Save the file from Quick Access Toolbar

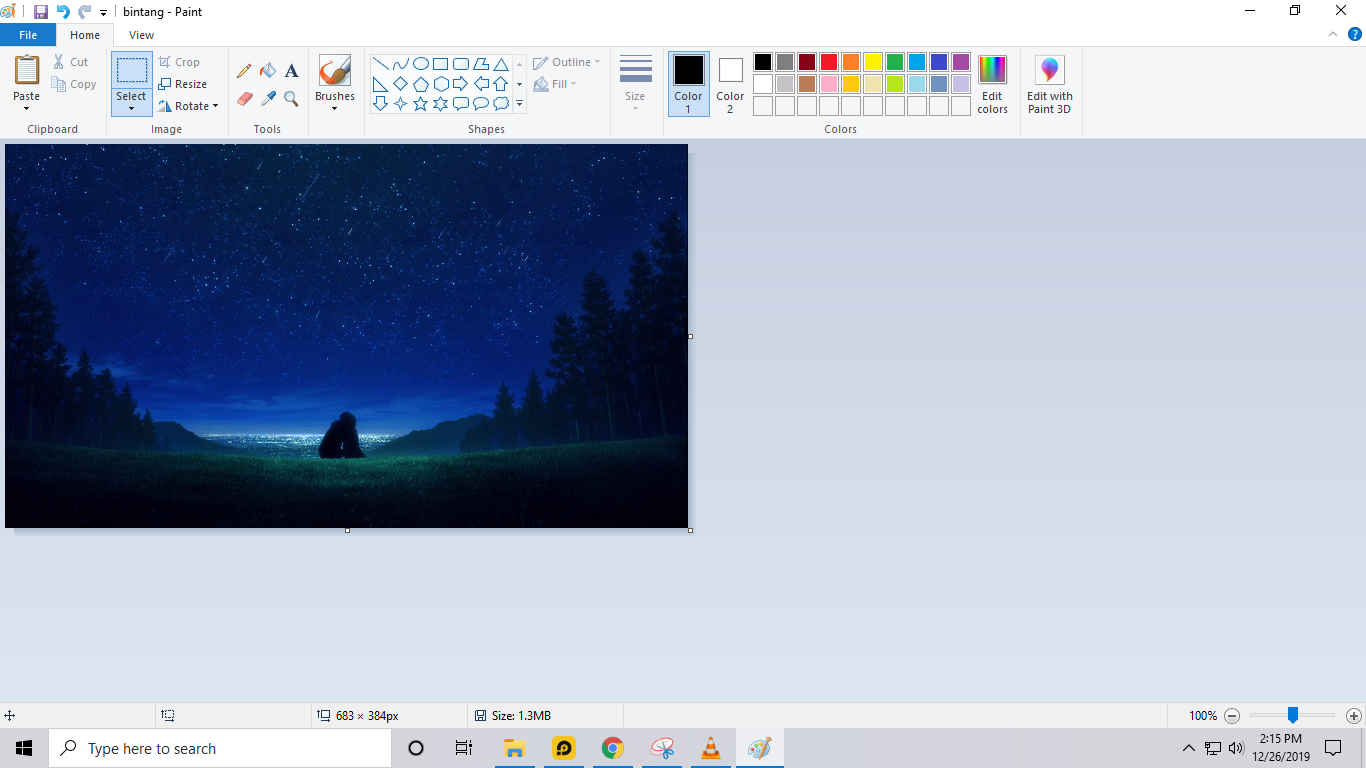(x=41, y=12)
